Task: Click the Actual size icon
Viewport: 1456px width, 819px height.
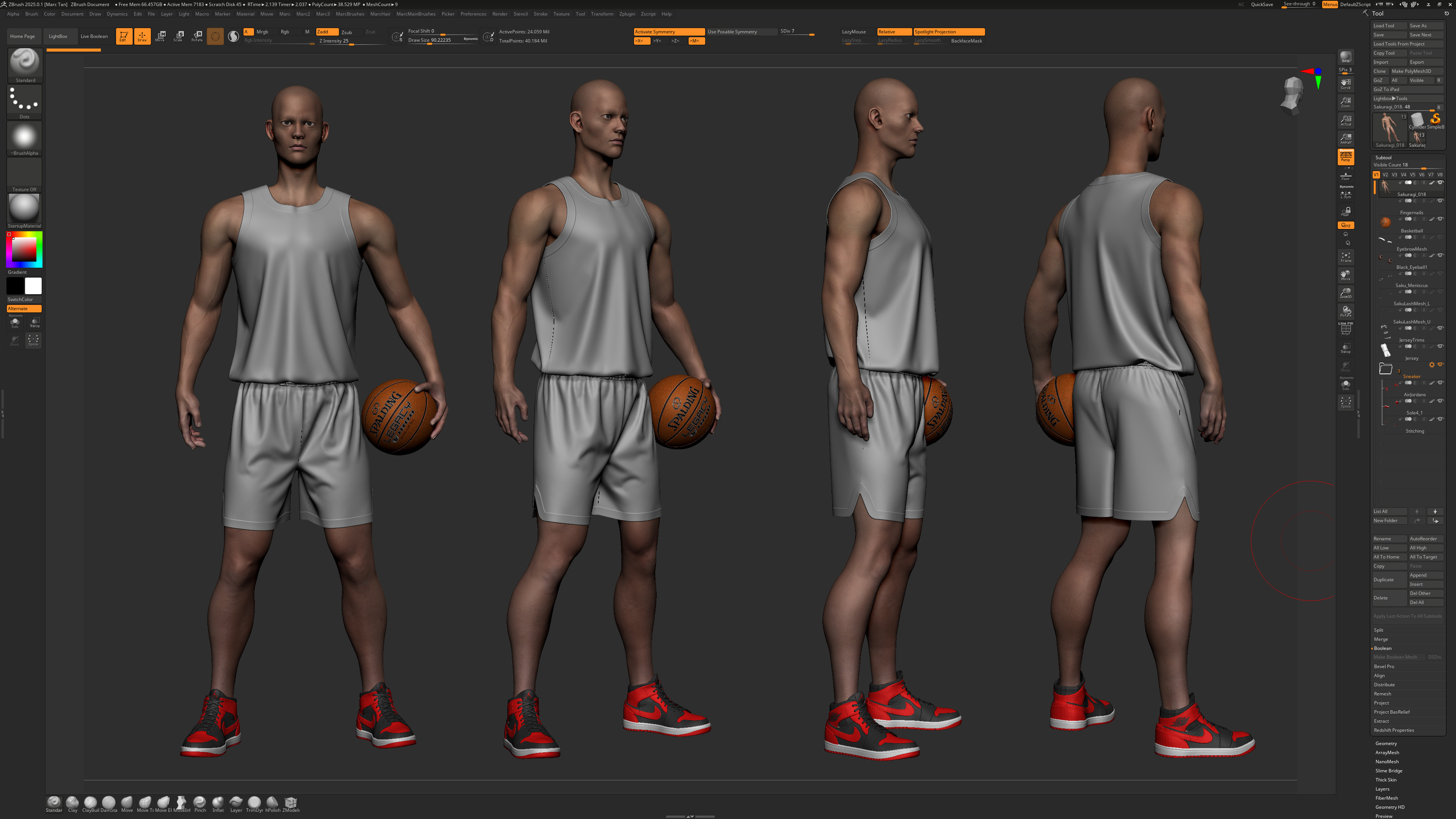Action: tap(1346, 121)
